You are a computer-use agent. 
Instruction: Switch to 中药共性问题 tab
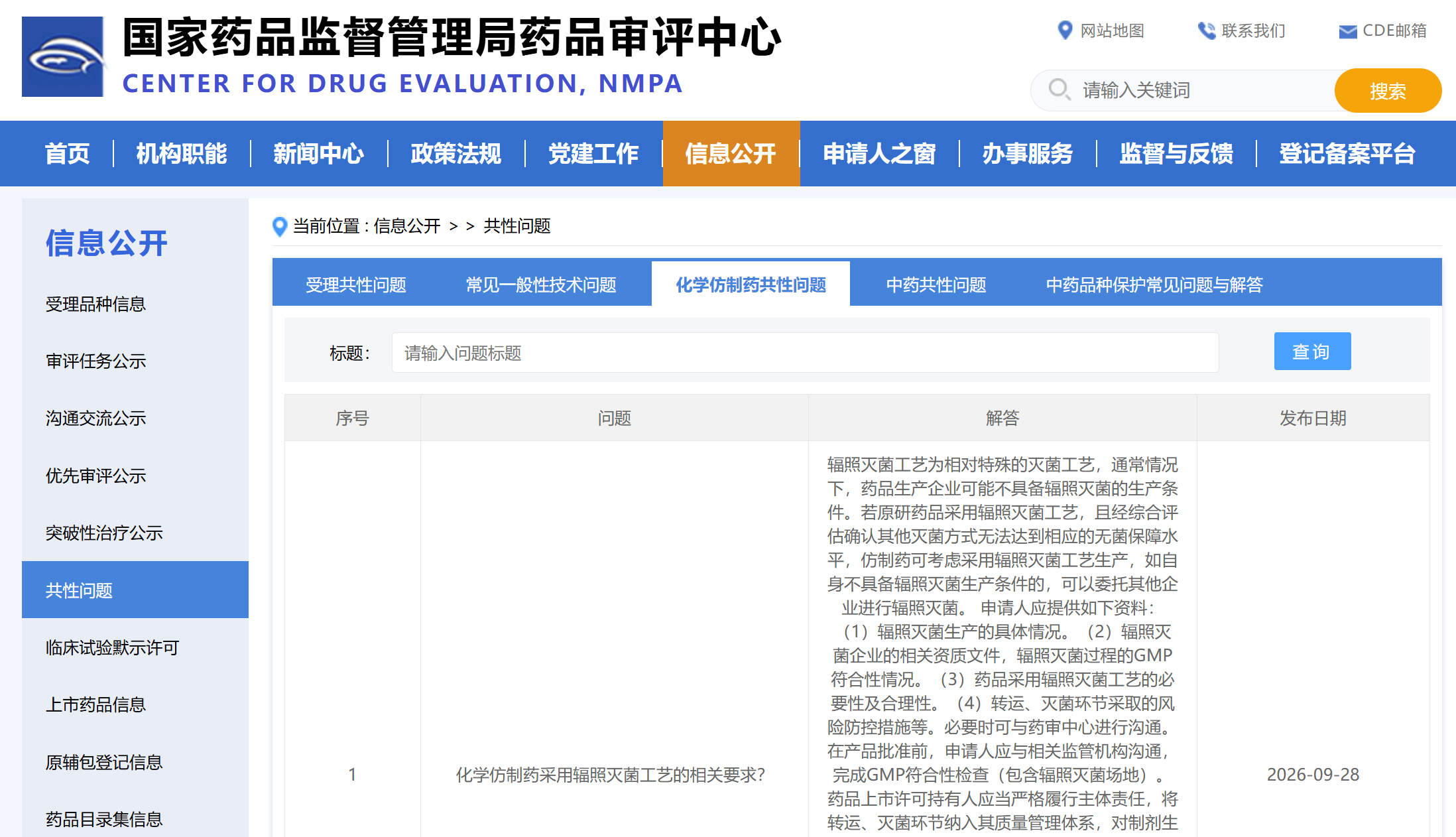(x=936, y=285)
